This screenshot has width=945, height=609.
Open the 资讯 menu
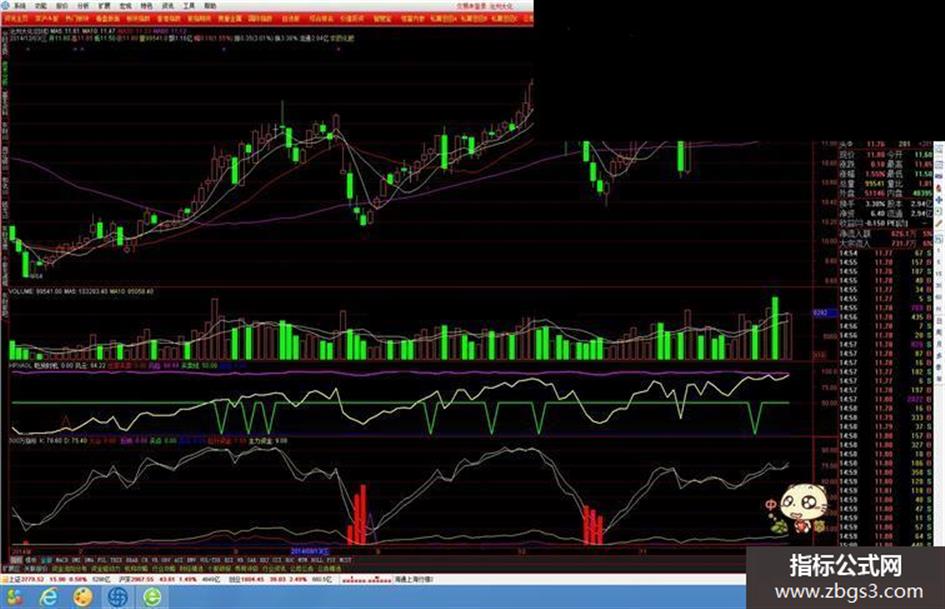(168, 5)
